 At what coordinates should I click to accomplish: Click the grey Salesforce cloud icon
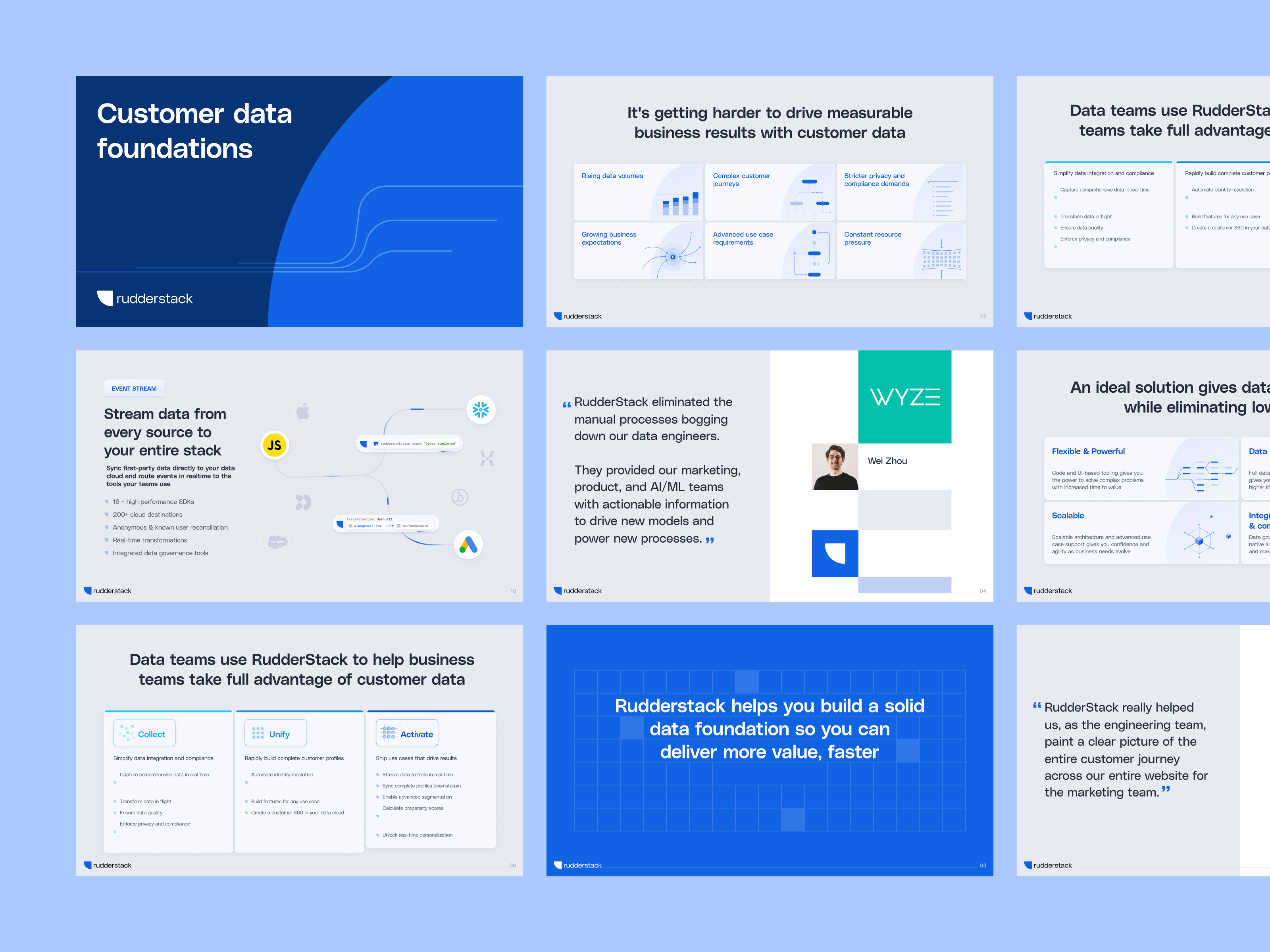278,542
